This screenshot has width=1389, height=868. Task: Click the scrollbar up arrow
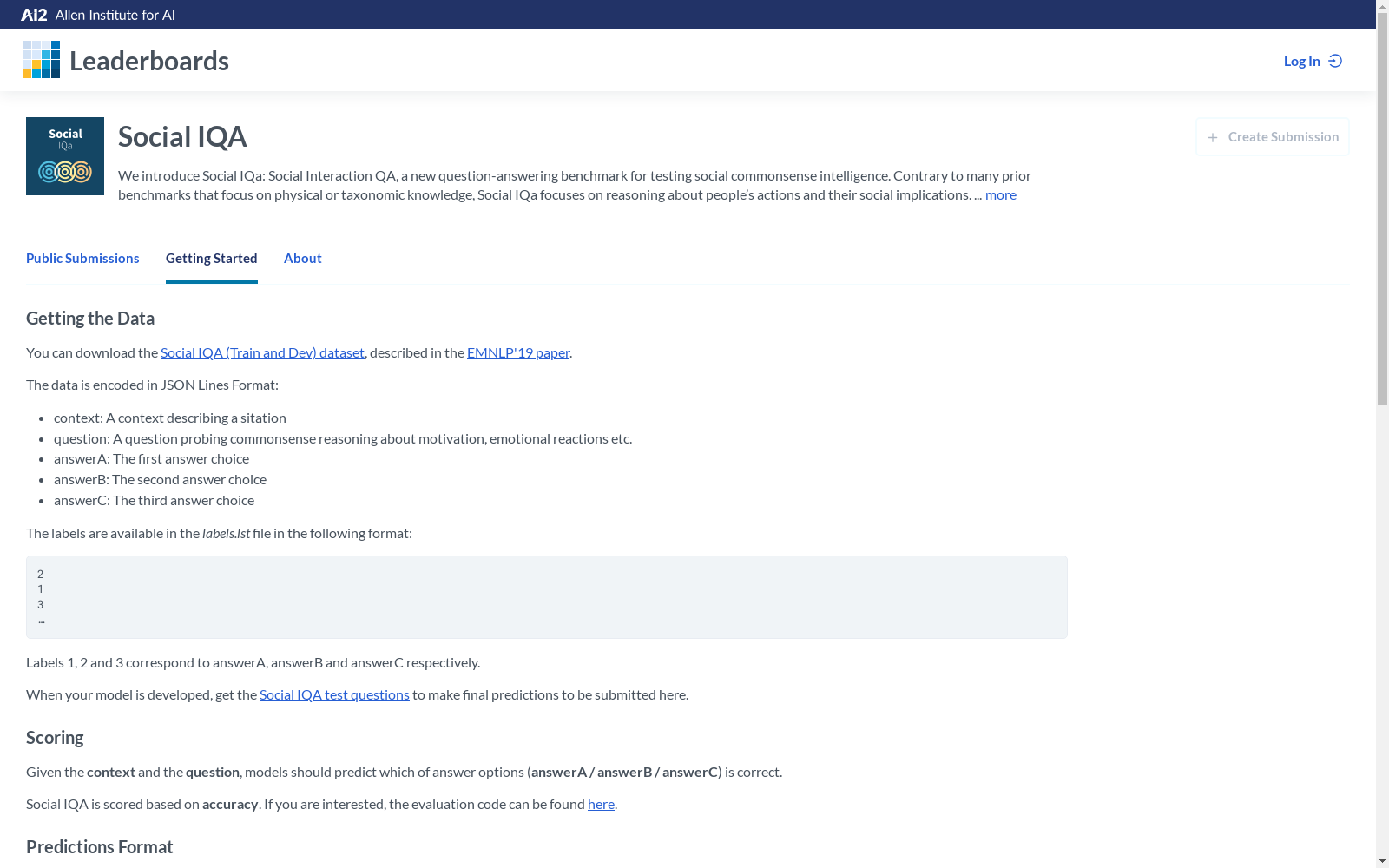1382,6
